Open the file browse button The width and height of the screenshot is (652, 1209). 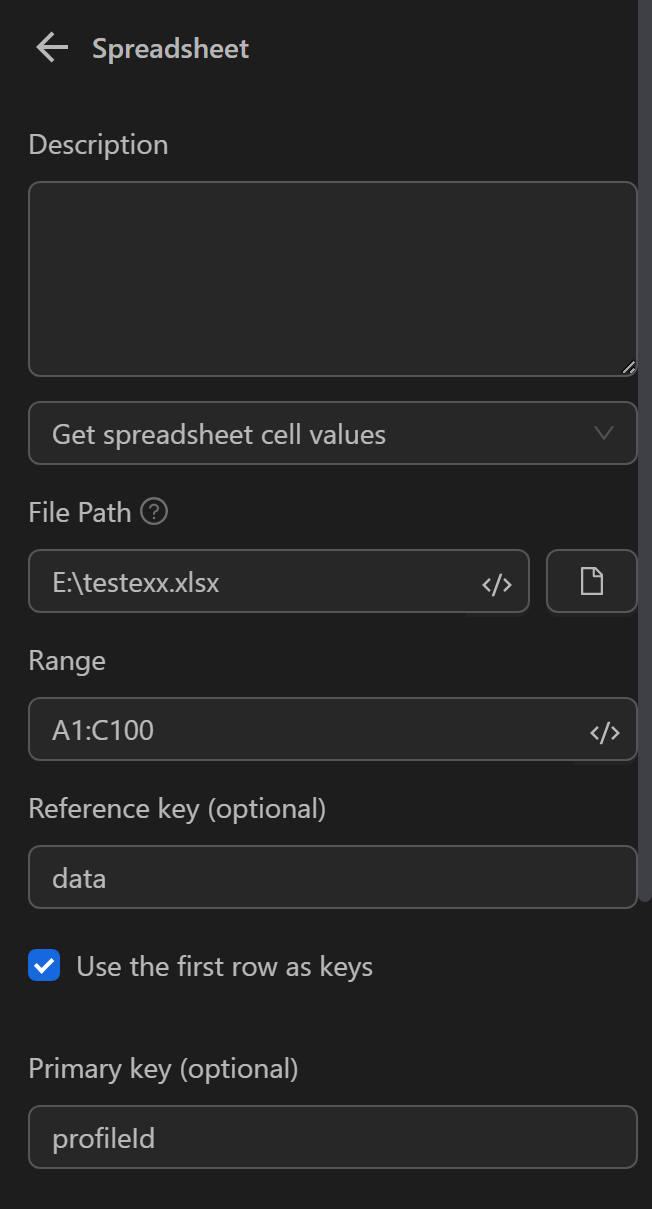592,581
